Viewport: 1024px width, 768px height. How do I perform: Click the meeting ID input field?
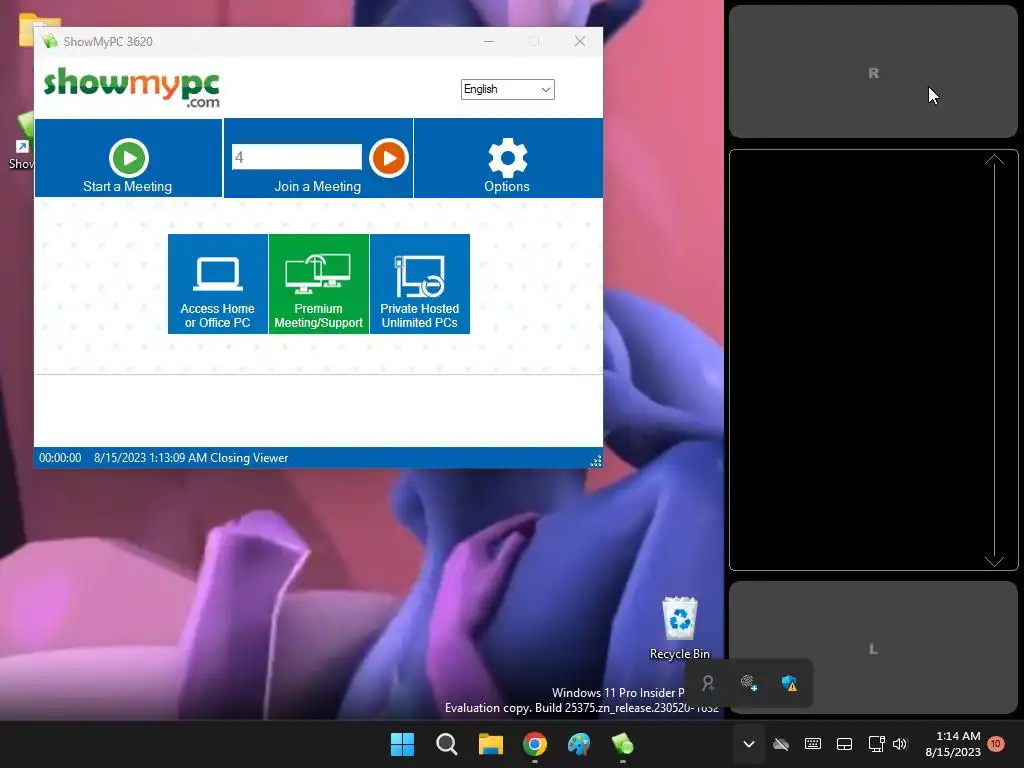(x=296, y=157)
